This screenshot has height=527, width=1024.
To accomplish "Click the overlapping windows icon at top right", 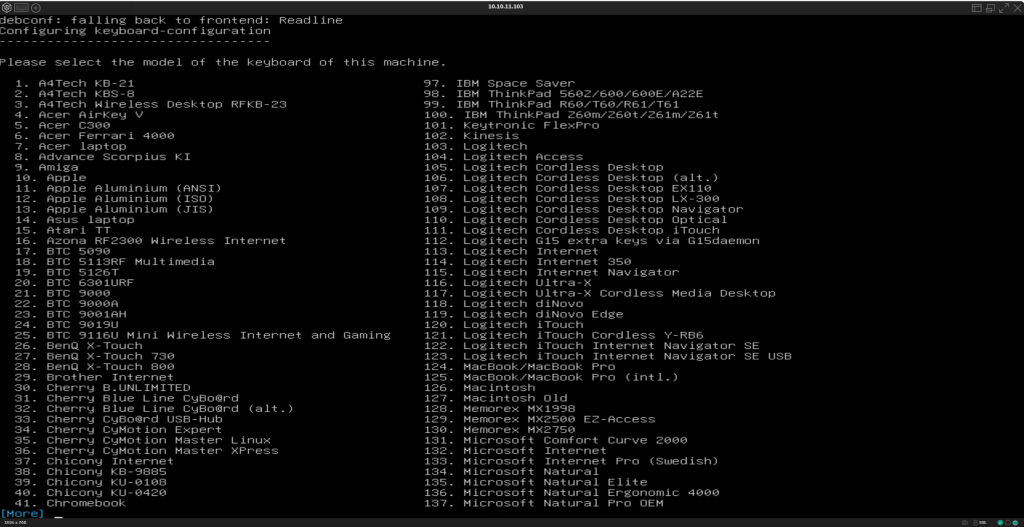I will 991,8.
